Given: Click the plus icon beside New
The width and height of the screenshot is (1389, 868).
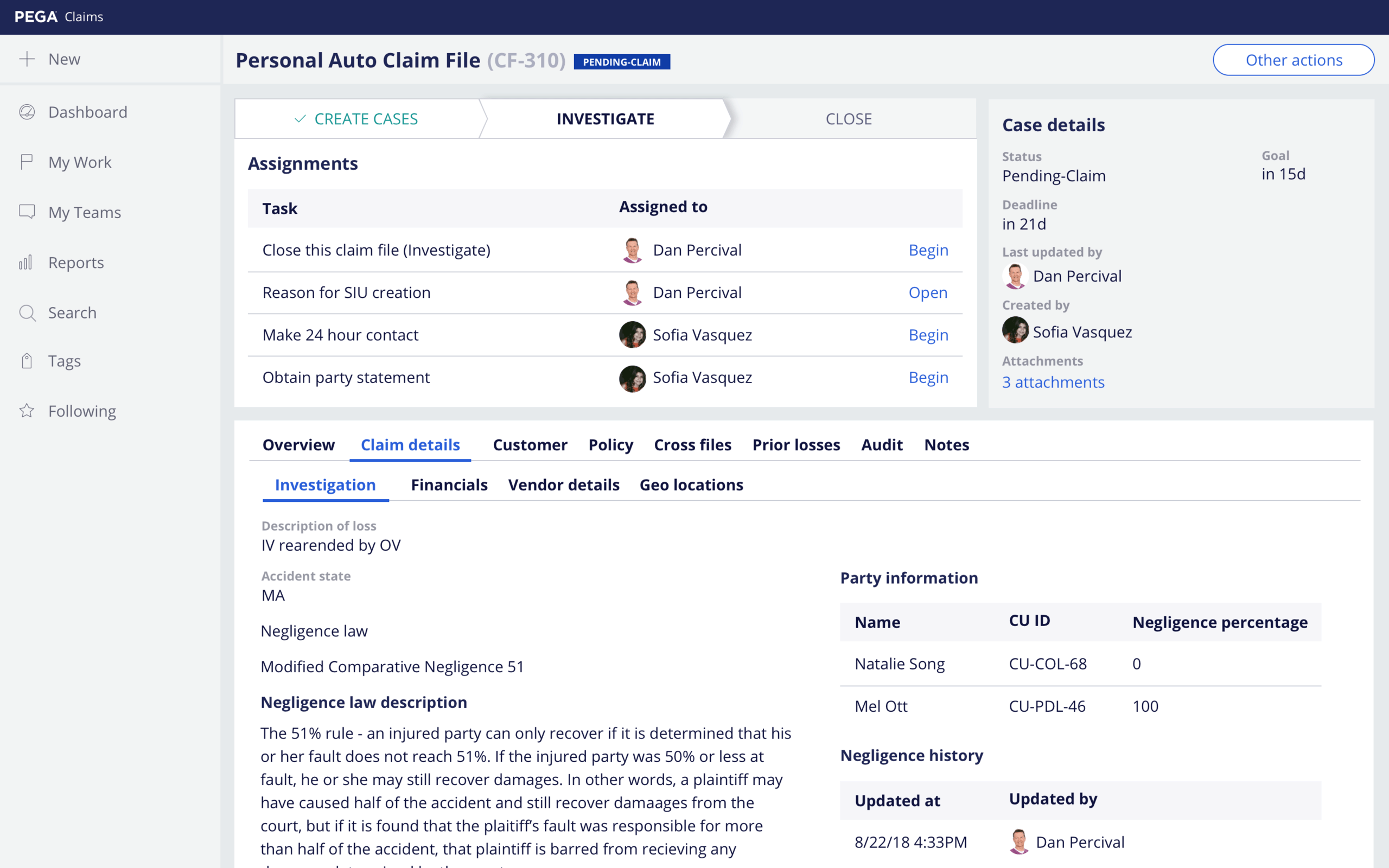Looking at the screenshot, I should [x=27, y=59].
